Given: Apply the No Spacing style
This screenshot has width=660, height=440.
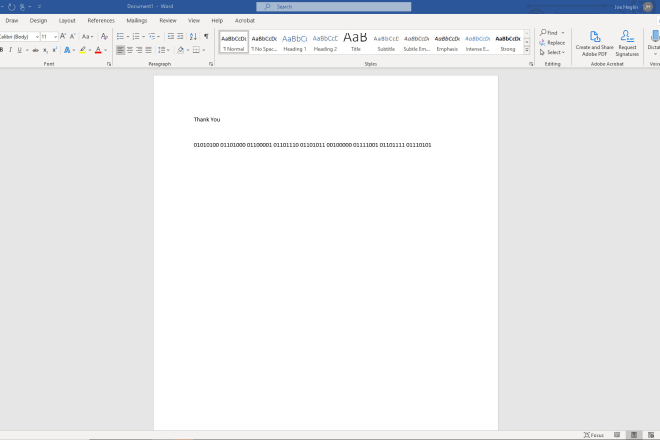Looking at the screenshot, I should click(264, 42).
